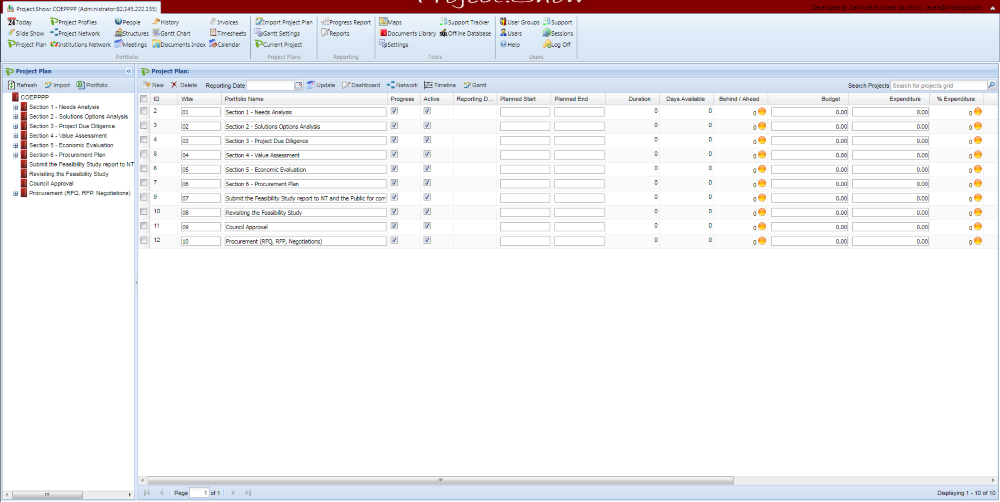Toggle Progress for Section 2 - Solutions Options Analysis

click(394, 125)
